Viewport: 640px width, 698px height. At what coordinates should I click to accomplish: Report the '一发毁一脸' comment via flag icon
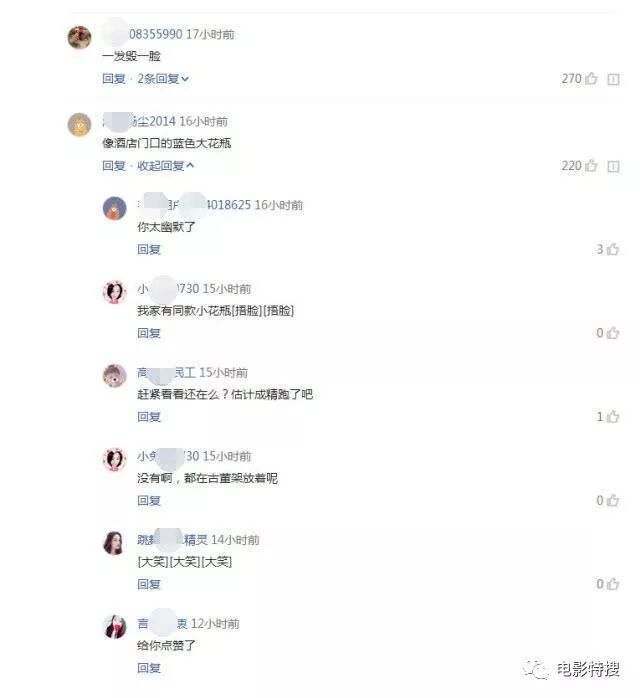[x=613, y=79]
